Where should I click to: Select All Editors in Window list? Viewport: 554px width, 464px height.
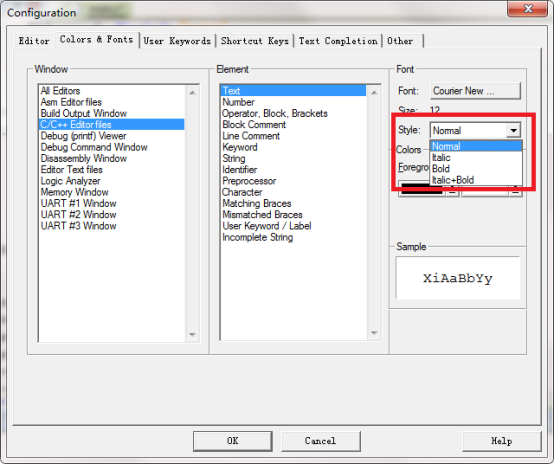[x=112, y=90]
